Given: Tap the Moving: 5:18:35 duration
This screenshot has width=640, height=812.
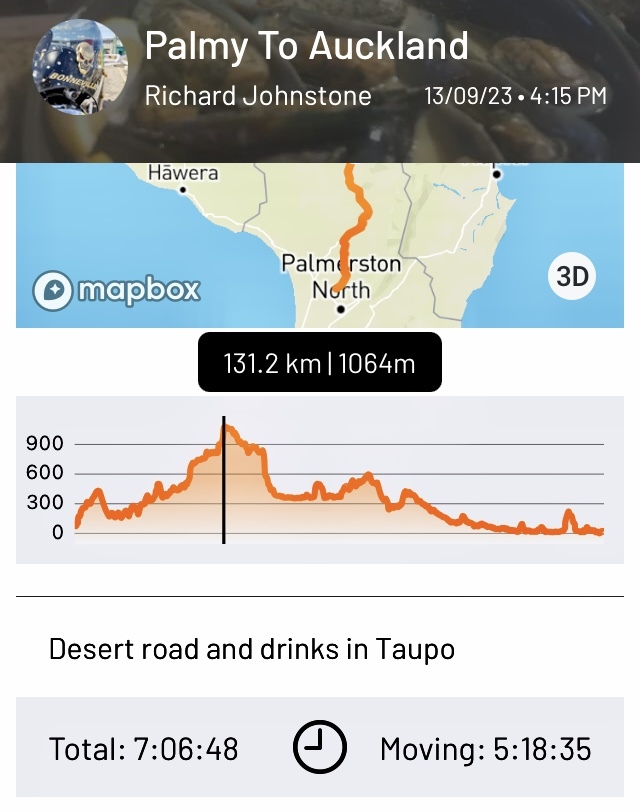Looking at the screenshot, I should pos(485,748).
